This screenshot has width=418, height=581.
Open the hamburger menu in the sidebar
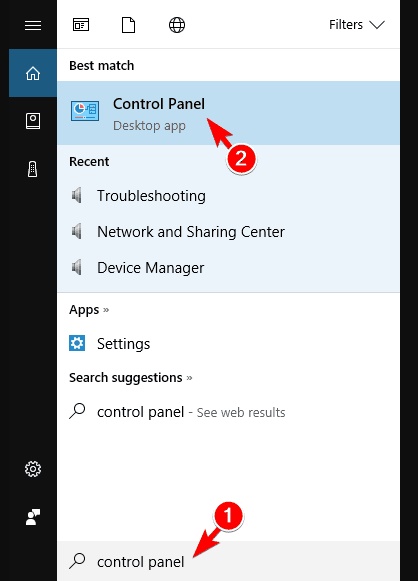point(33,25)
